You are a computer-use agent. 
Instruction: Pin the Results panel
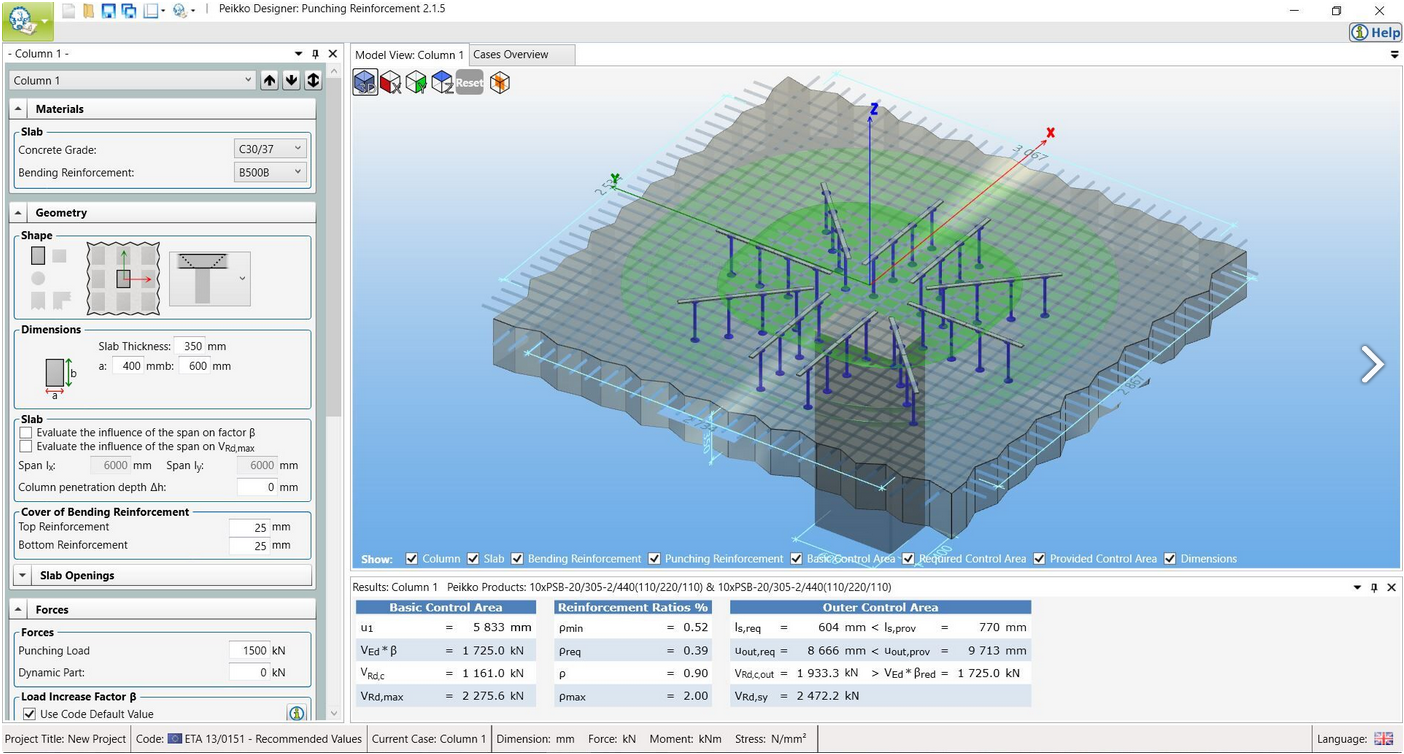(1374, 587)
